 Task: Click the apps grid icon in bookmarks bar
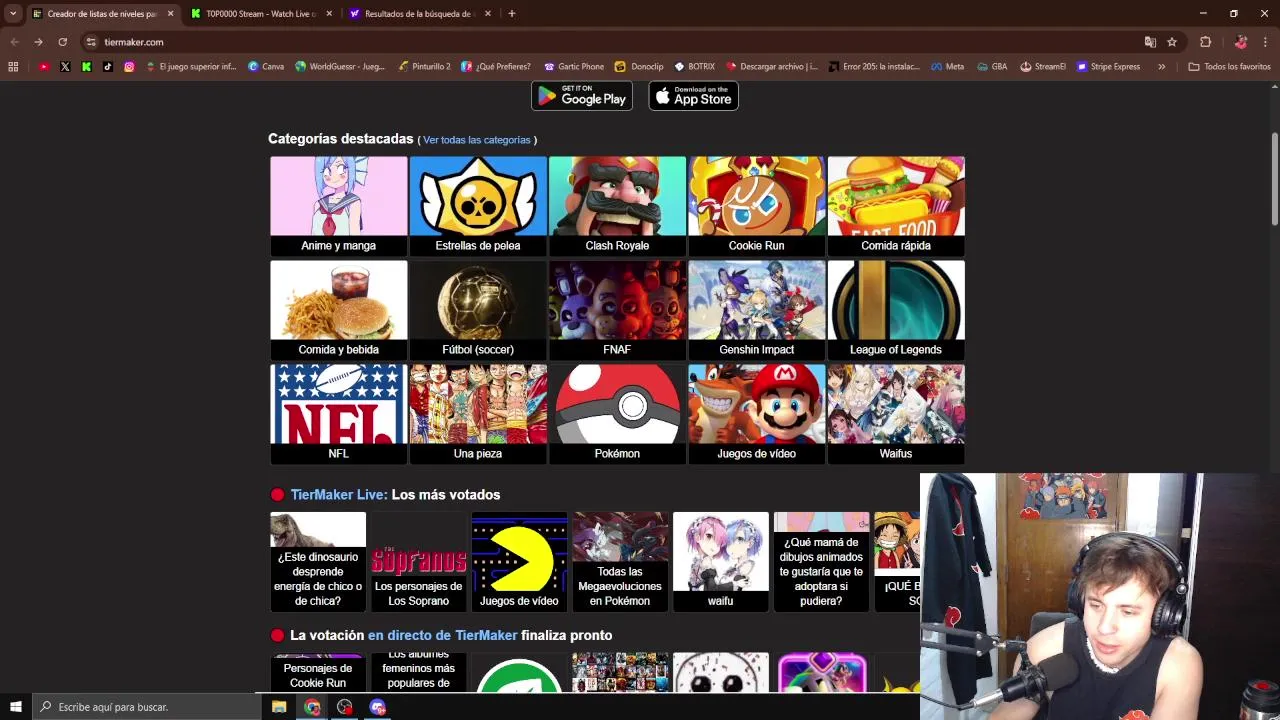click(x=13, y=67)
